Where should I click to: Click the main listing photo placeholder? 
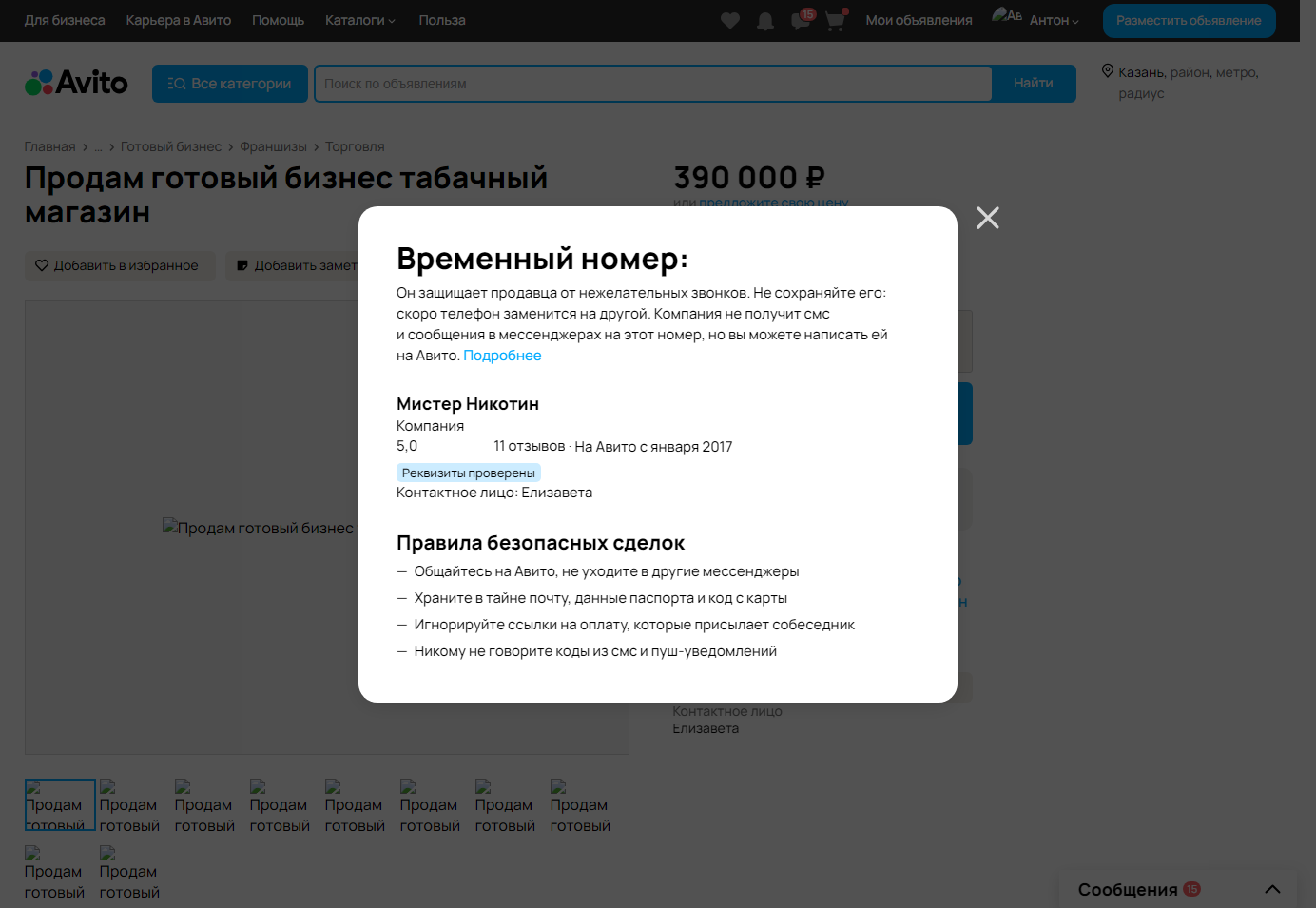[327, 528]
